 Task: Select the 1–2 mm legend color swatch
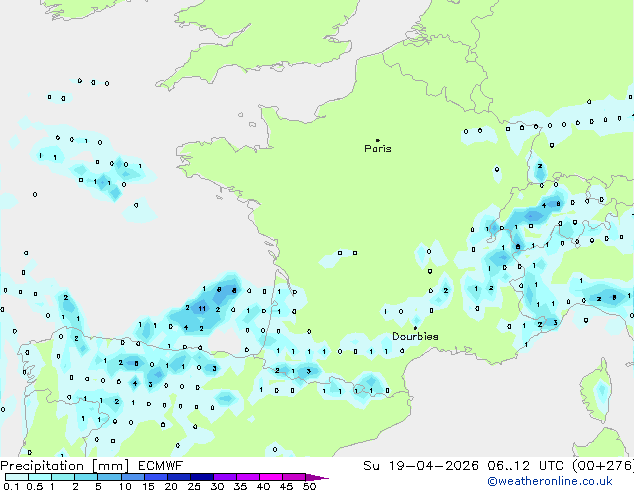(63, 477)
